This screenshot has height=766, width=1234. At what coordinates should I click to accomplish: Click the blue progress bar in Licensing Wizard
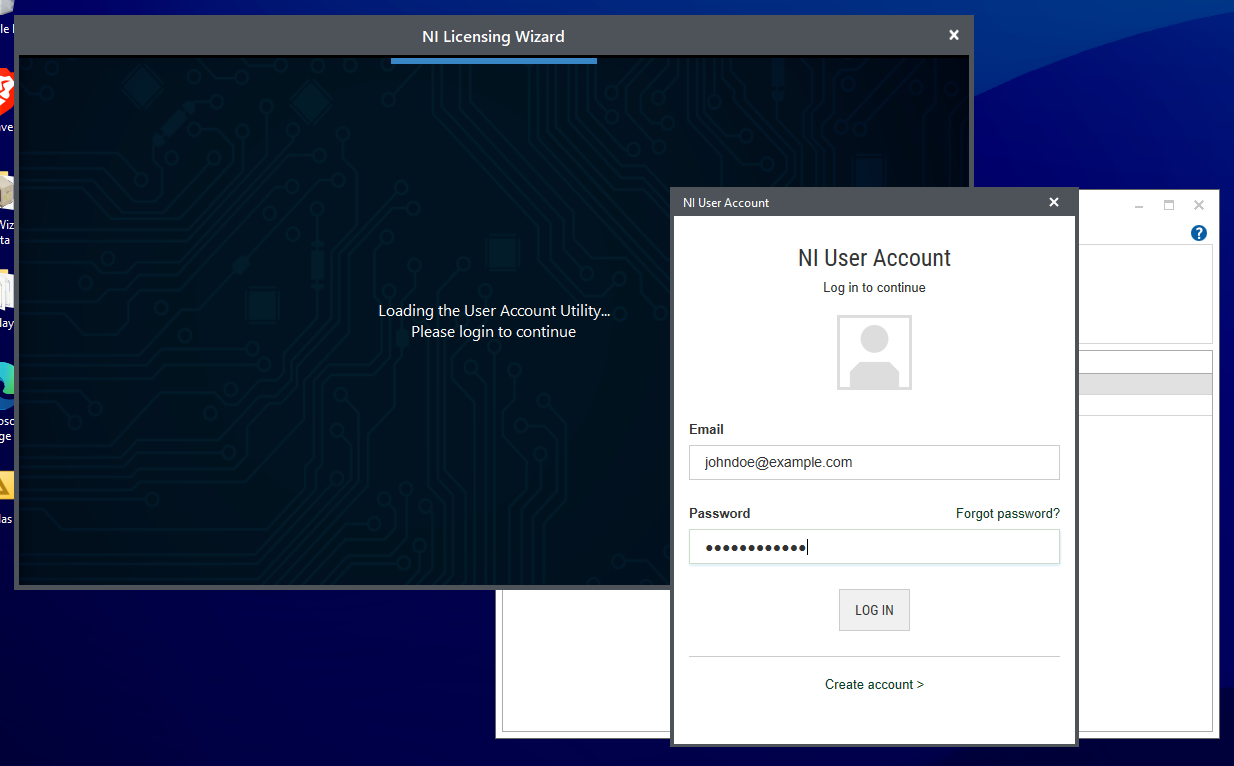pos(494,61)
